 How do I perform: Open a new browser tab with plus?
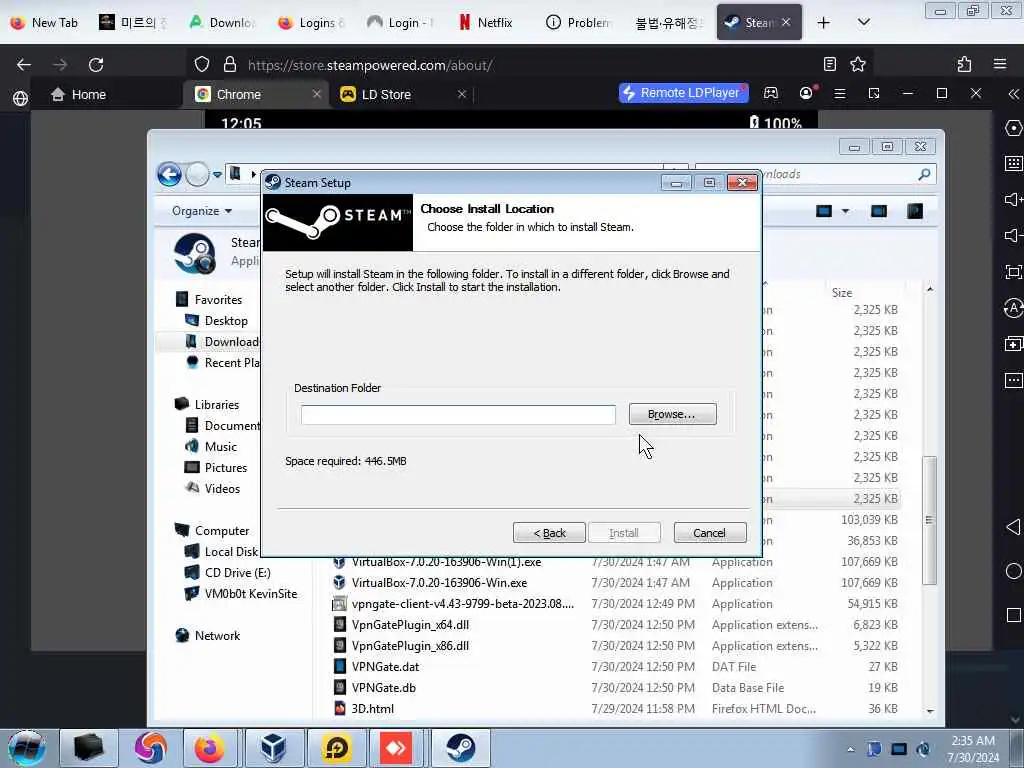coord(823,23)
